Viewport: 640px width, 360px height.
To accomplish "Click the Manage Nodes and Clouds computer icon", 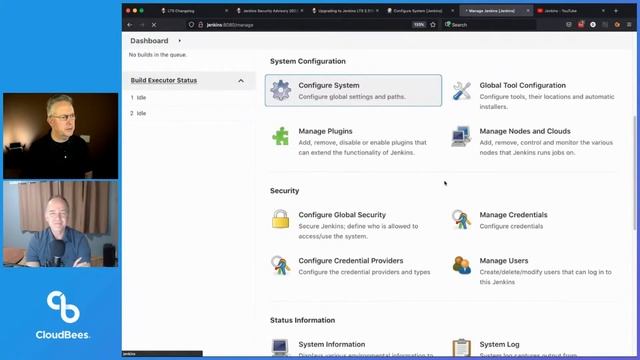I will 461,136.
